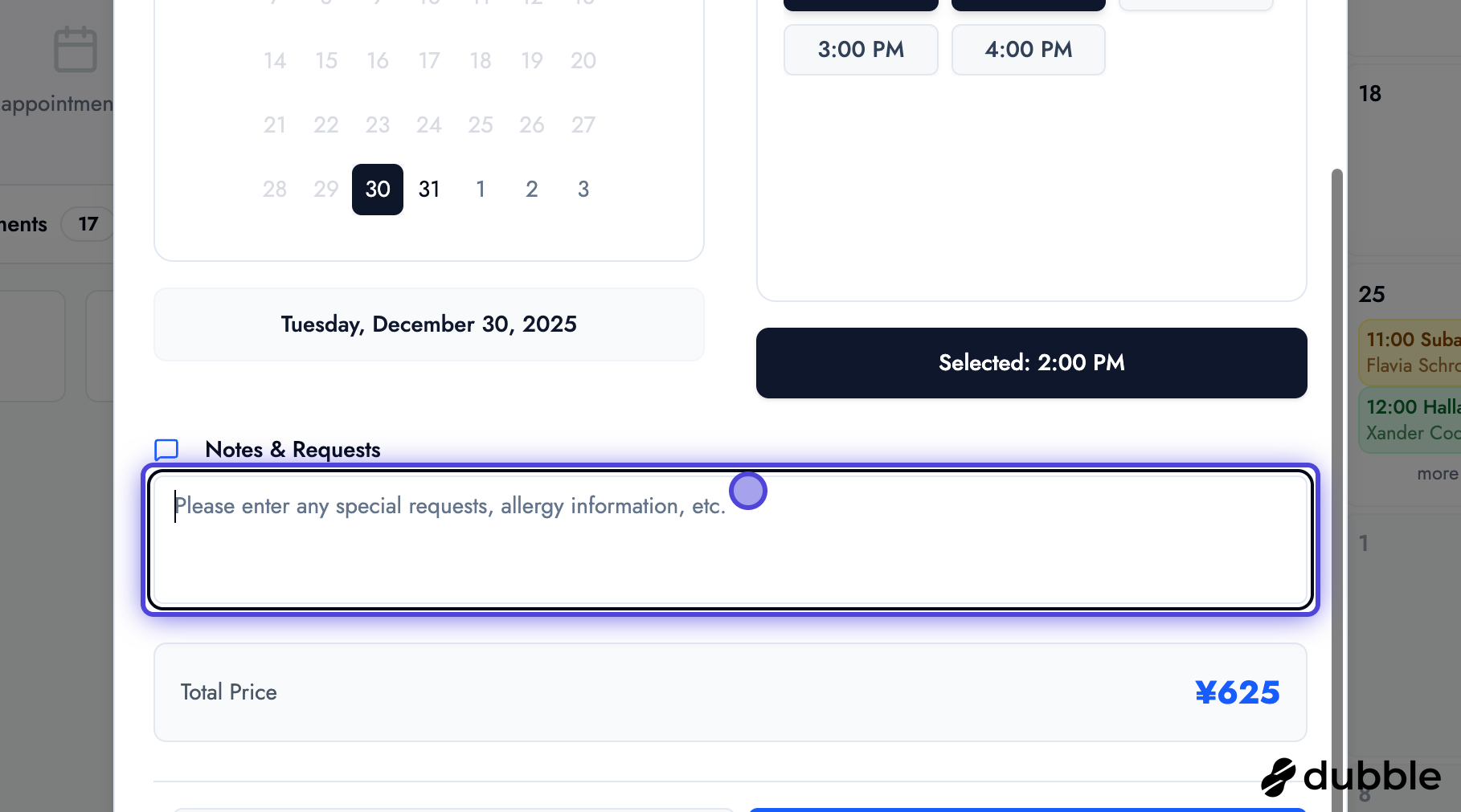This screenshot has width=1461, height=812.
Task: Click the Notes & Requests chat icon
Action: point(166,450)
